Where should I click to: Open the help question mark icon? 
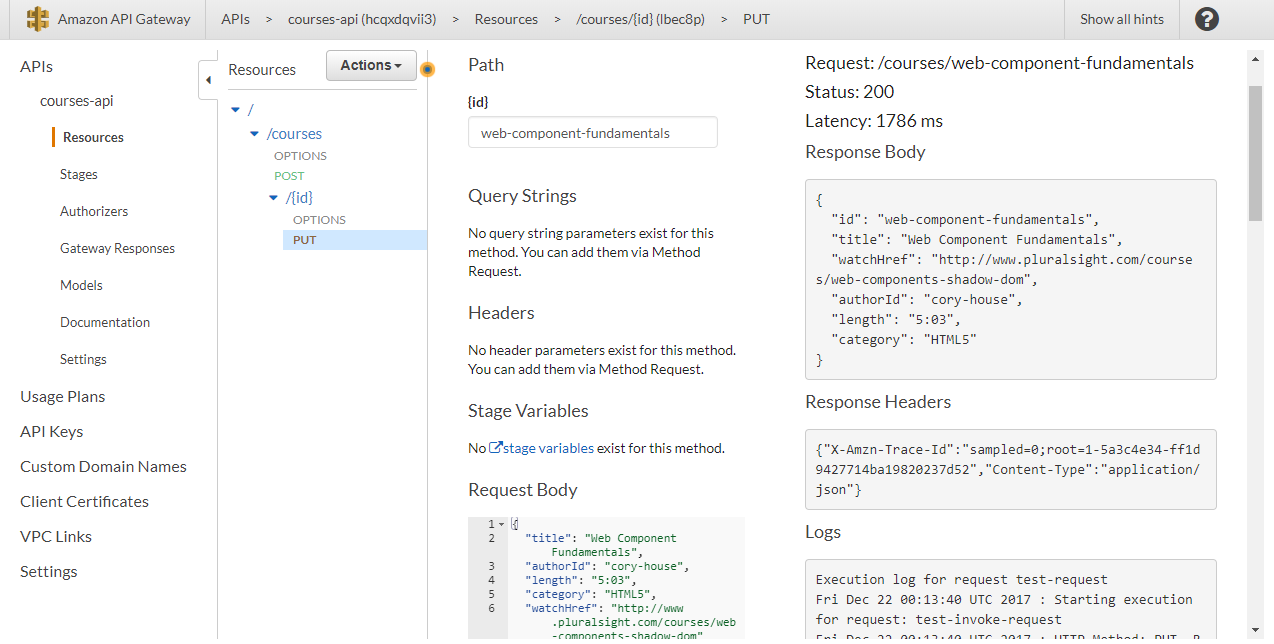(1207, 19)
